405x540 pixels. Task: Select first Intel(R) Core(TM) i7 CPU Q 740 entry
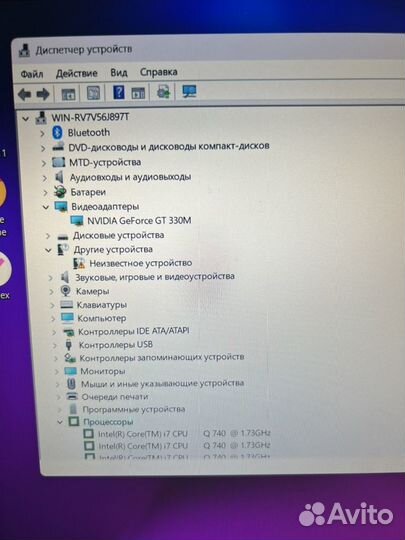[x=184, y=434]
